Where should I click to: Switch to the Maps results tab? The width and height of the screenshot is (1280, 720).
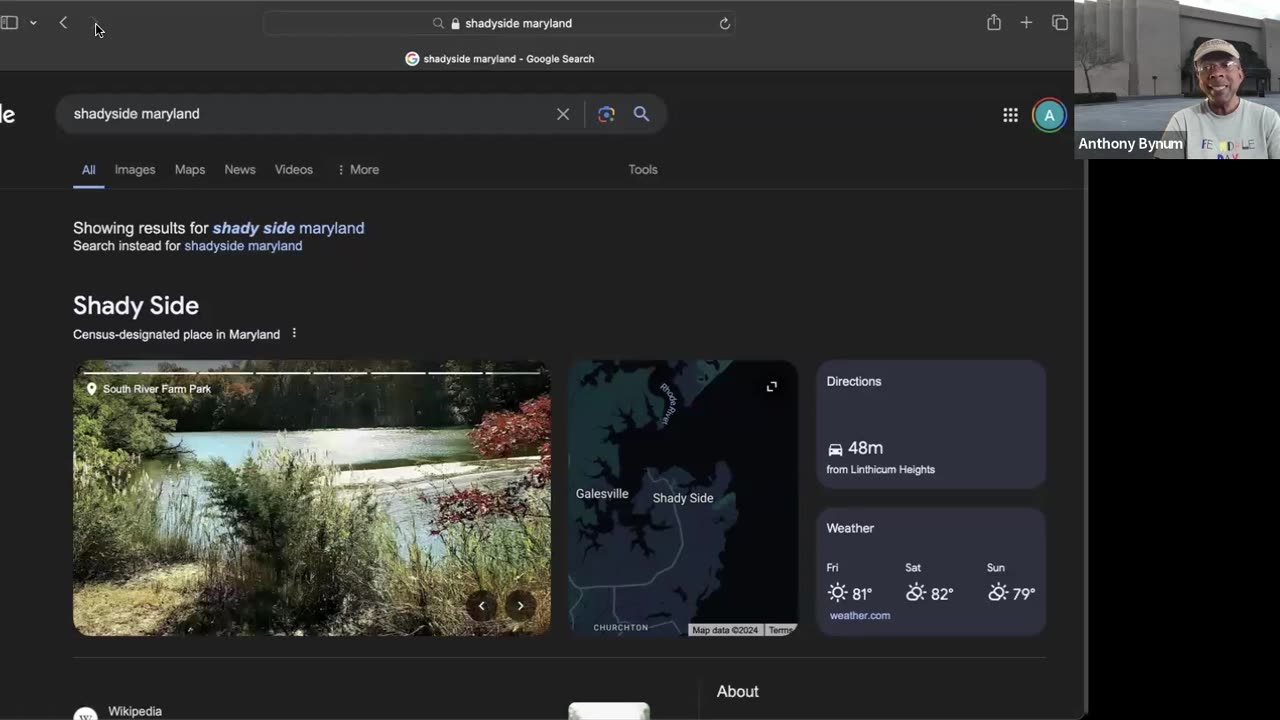coord(190,170)
